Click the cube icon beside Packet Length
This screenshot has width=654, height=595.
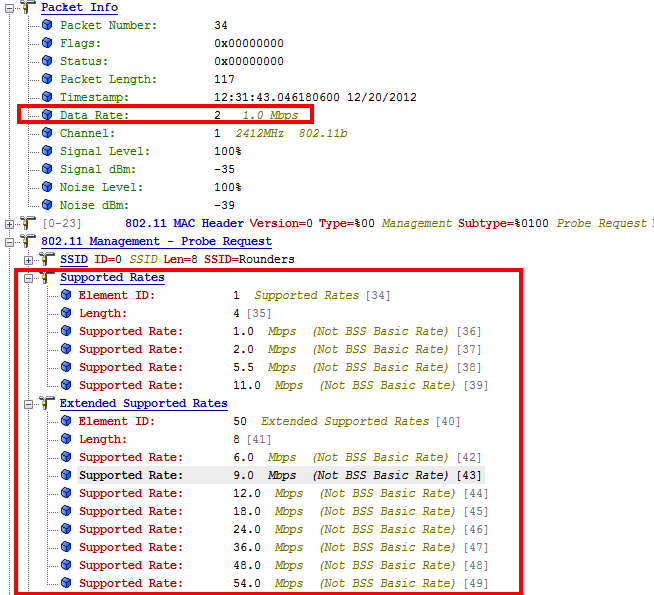click(47, 79)
